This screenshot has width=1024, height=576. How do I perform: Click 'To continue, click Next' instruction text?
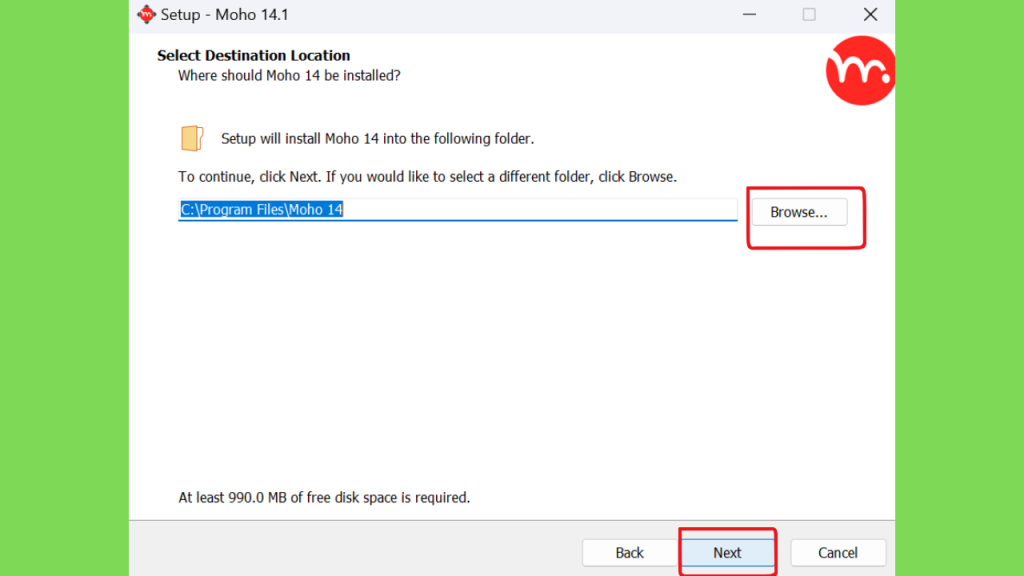tap(427, 177)
